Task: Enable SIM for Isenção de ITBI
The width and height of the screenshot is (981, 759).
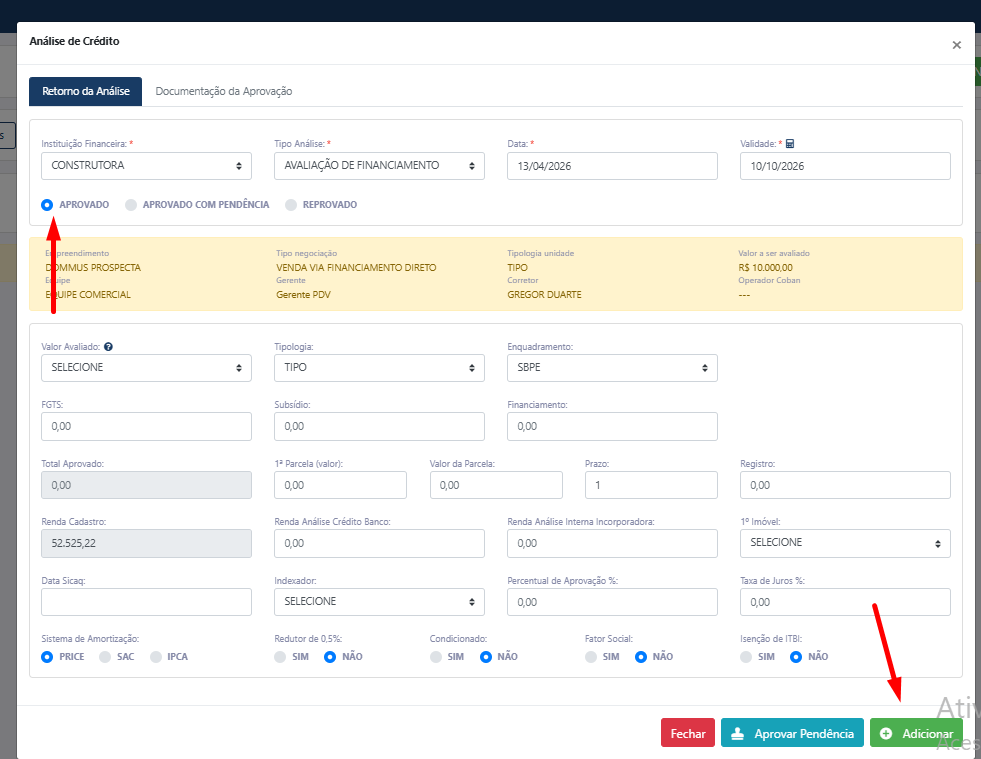Action: pyautogui.click(x=746, y=657)
